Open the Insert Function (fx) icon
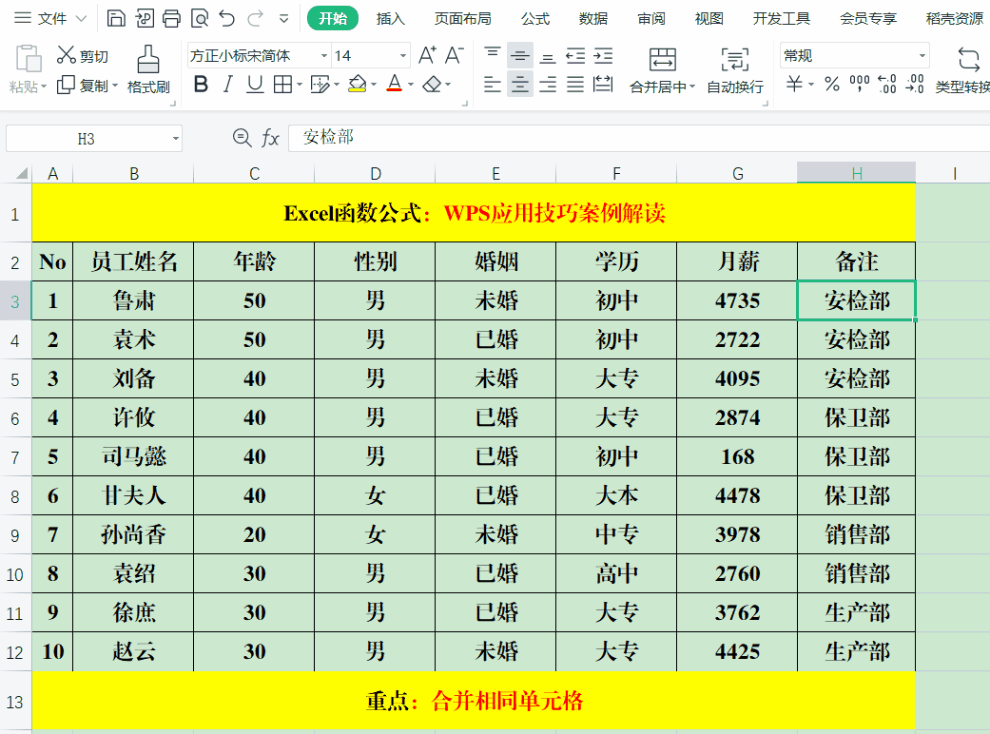 tap(270, 138)
